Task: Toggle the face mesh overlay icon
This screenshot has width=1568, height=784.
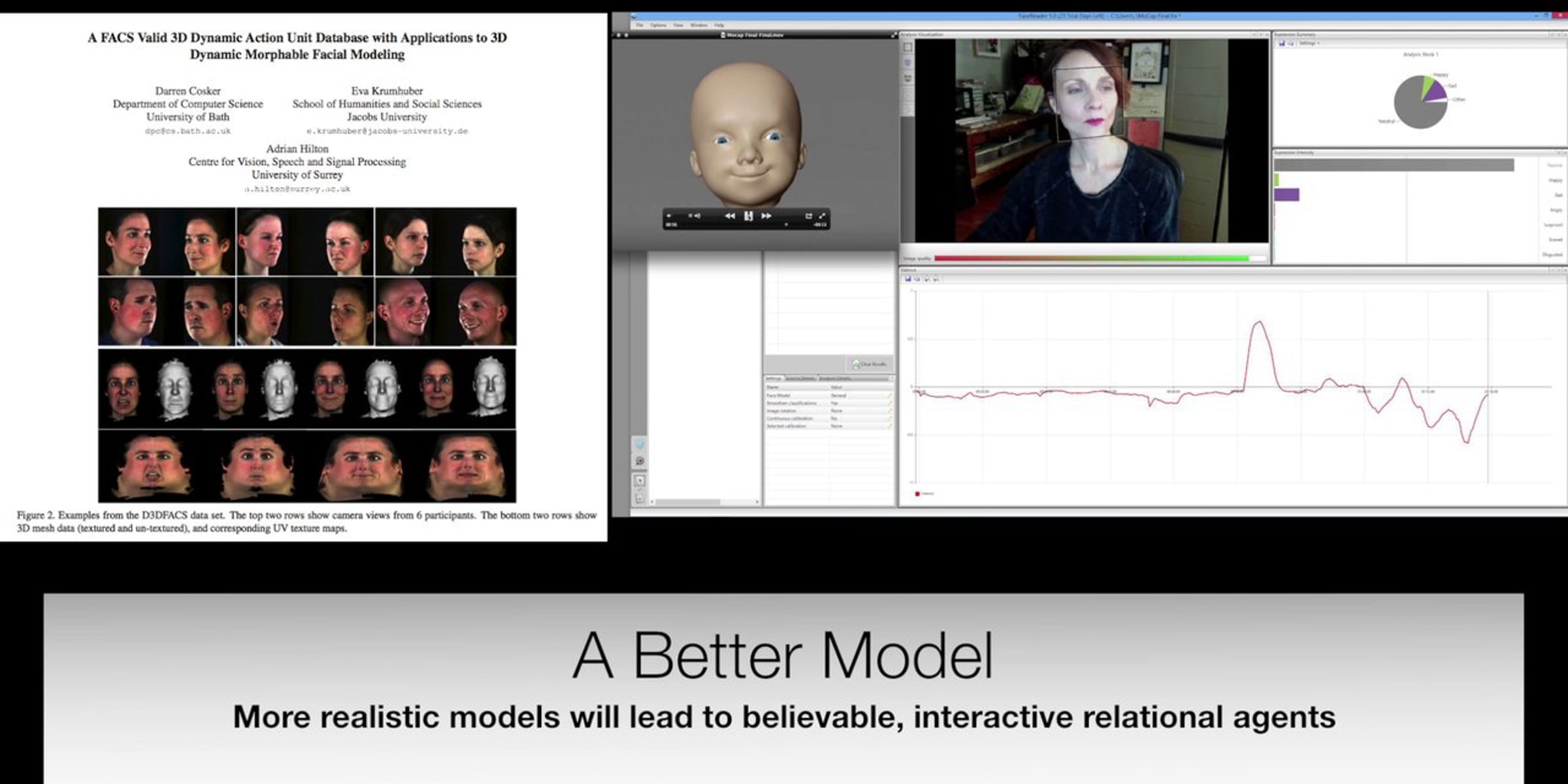Action: click(907, 63)
